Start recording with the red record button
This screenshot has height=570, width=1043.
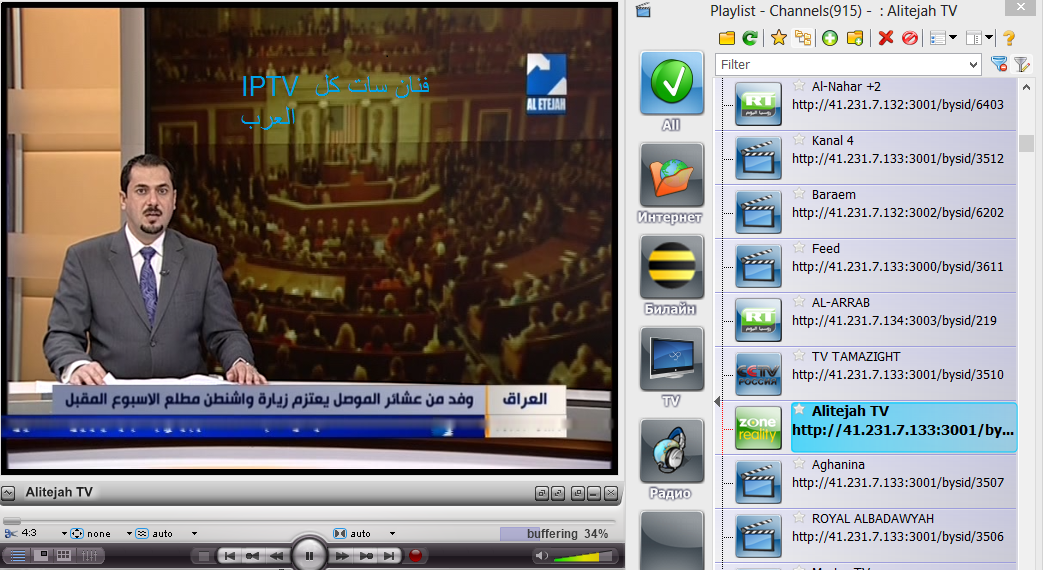(x=415, y=555)
